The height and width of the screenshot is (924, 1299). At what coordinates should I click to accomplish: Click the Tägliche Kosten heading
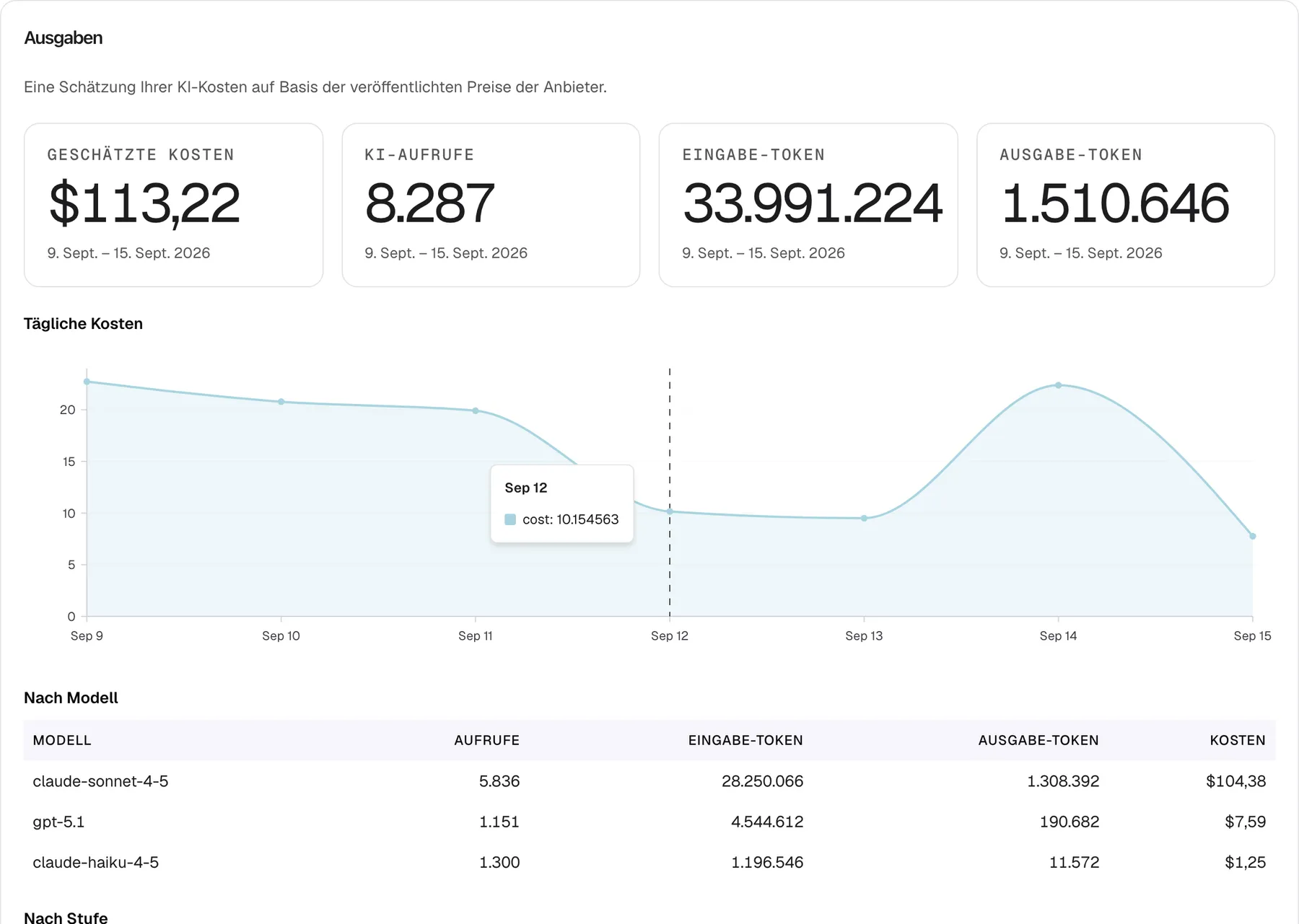click(x=83, y=324)
